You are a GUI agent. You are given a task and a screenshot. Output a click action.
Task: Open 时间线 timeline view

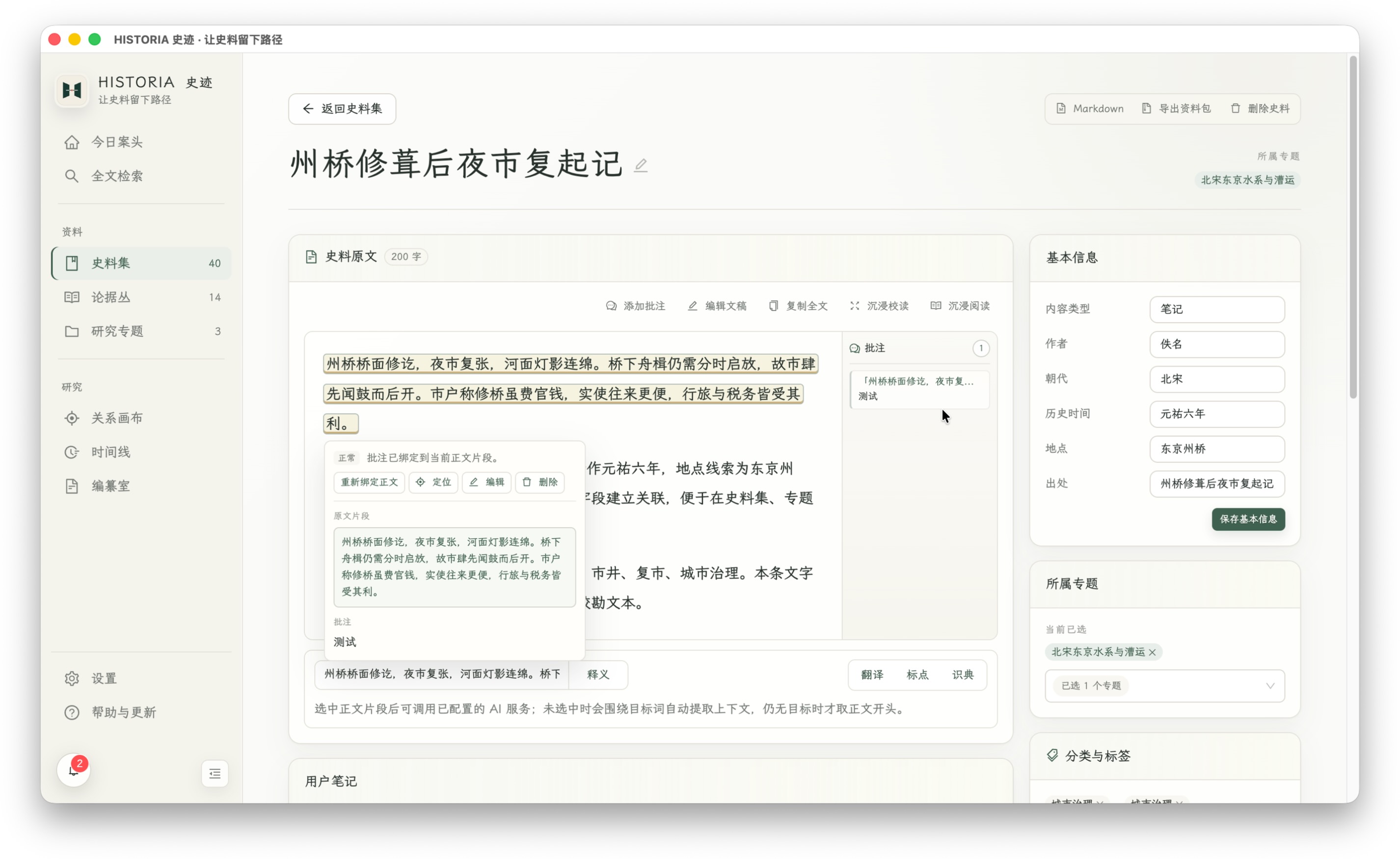click(x=141, y=452)
